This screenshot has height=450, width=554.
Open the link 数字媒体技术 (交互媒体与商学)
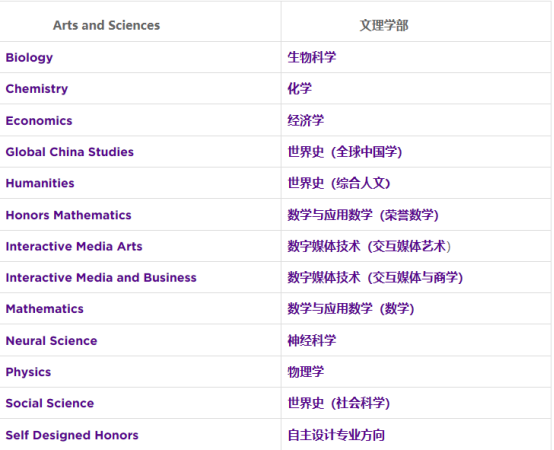[375, 278]
